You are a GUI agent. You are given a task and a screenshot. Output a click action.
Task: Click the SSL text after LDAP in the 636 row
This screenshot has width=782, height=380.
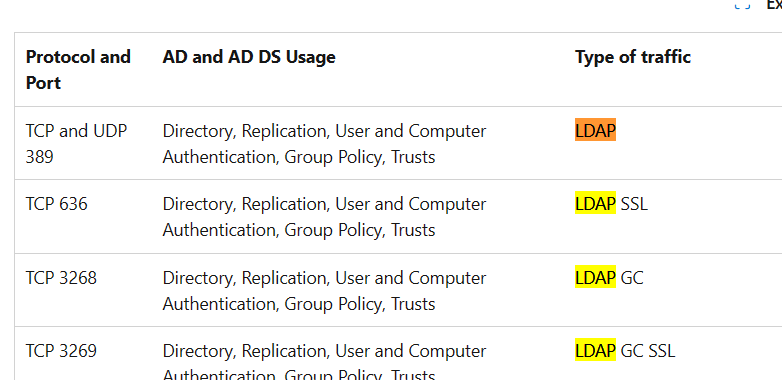pyautogui.click(x=634, y=203)
